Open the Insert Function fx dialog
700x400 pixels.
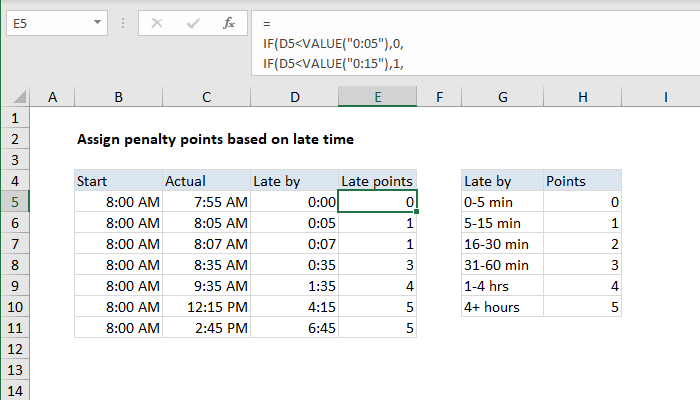point(229,23)
